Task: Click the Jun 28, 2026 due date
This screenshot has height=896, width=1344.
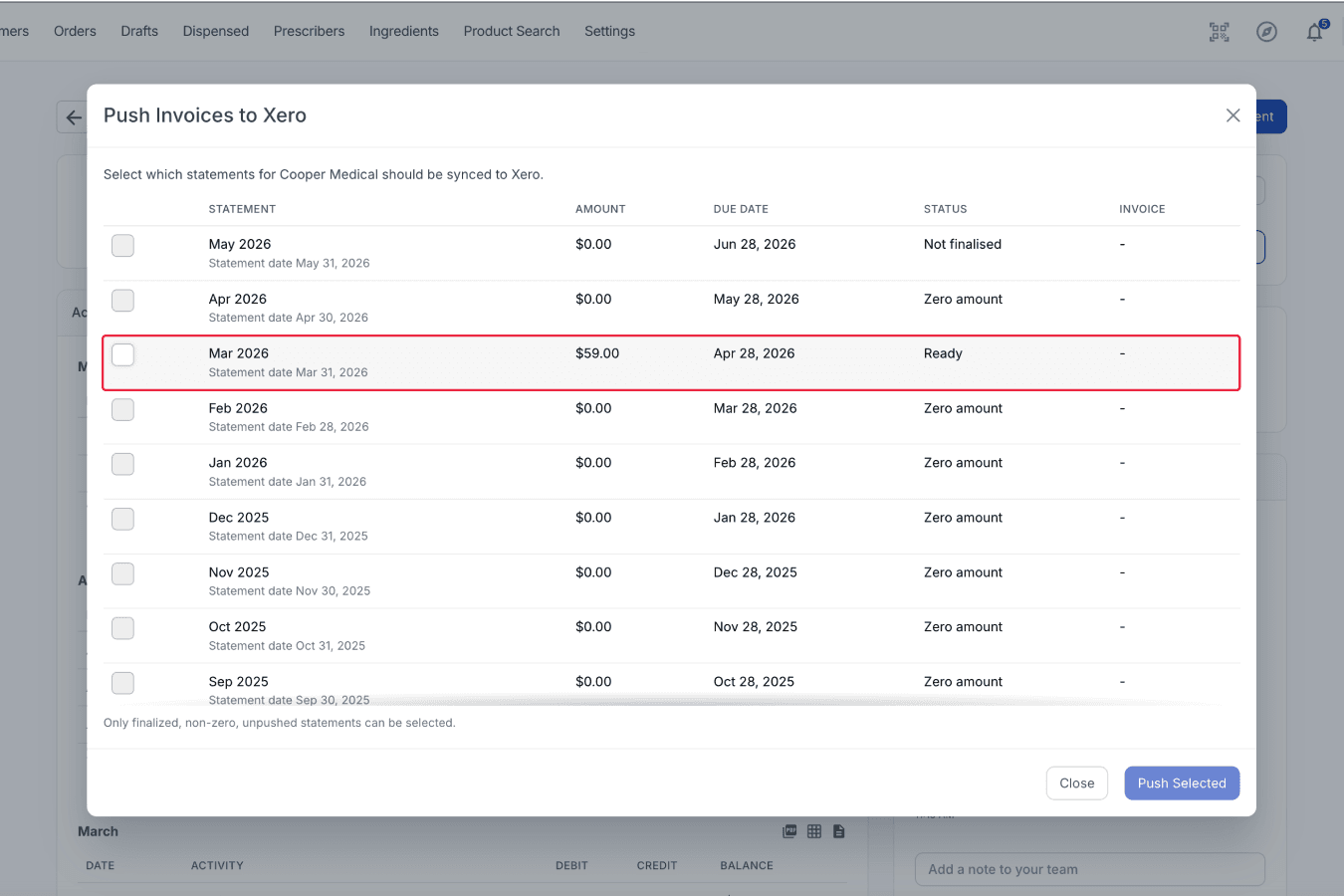Action: pyautogui.click(x=755, y=244)
